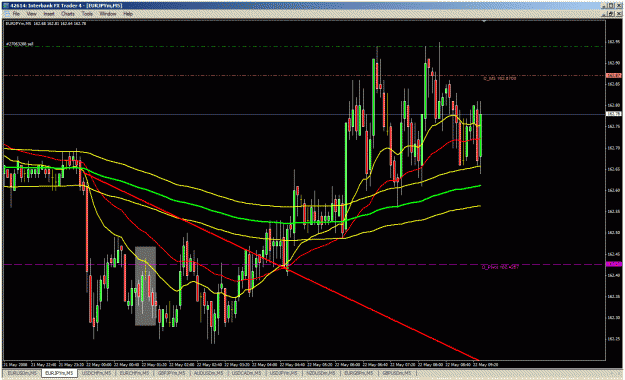The height and width of the screenshot is (380, 625).
Task: Switch to the GBPUSDm,M5 chart tab
Action: (396, 373)
